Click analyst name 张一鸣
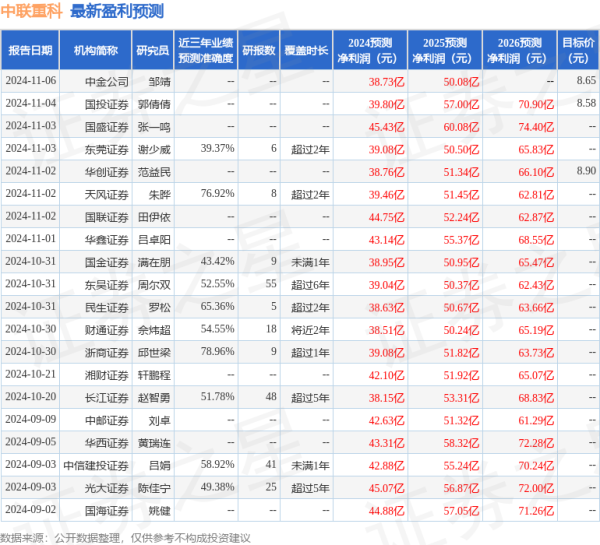Viewport: 600px width, 545px height. tap(154, 127)
